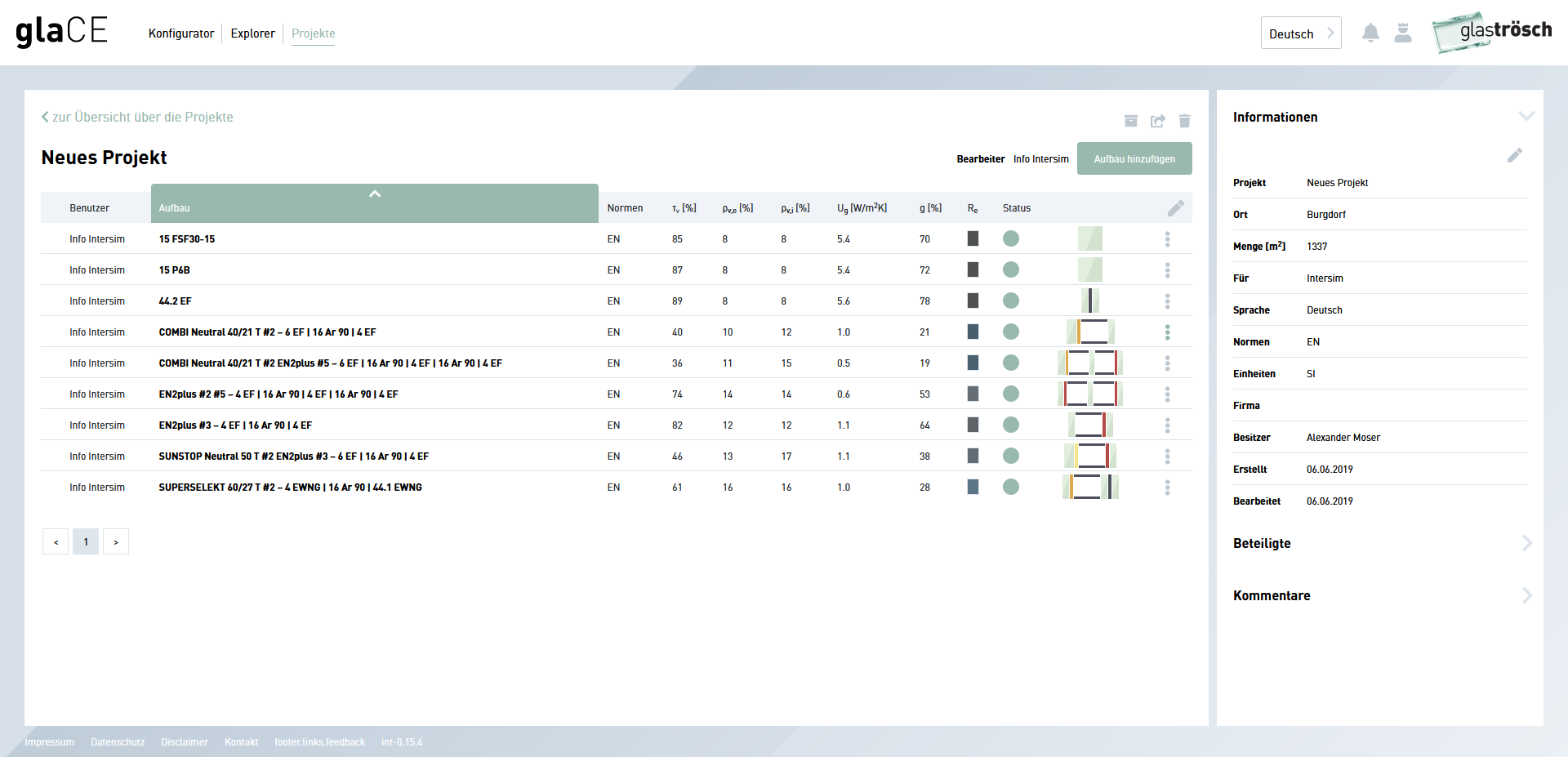Image resolution: width=1568 pixels, height=757 pixels.
Task: Click Re color swatch of COMBI Neutral EN2plus #5
Action: click(x=973, y=363)
